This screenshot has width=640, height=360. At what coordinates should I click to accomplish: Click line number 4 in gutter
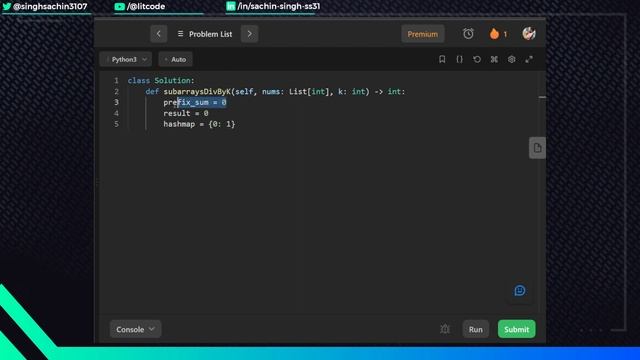[x=116, y=113]
